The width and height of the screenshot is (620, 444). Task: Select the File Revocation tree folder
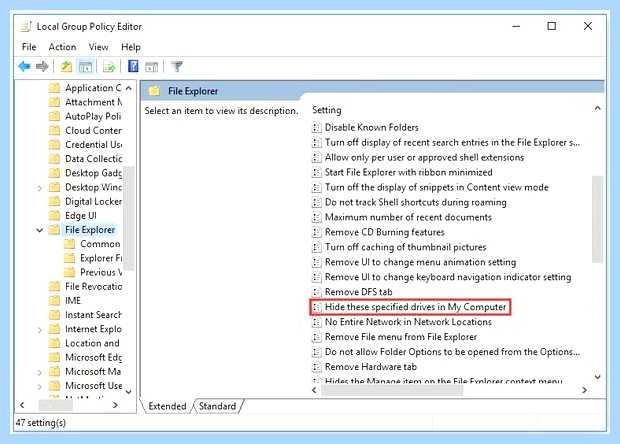pos(94,286)
